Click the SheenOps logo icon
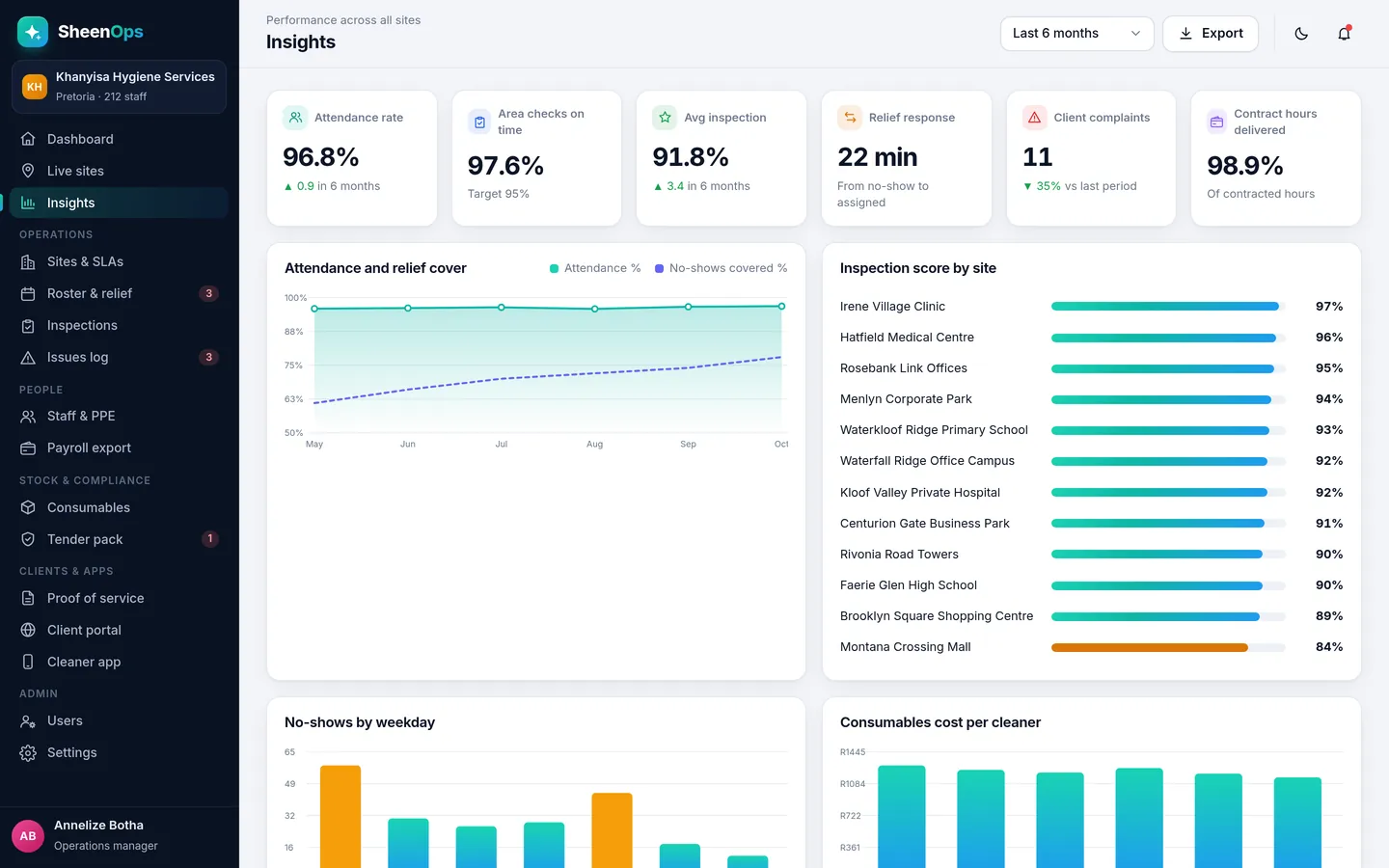Viewport: 1389px width, 868px height. [x=33, y=32]
